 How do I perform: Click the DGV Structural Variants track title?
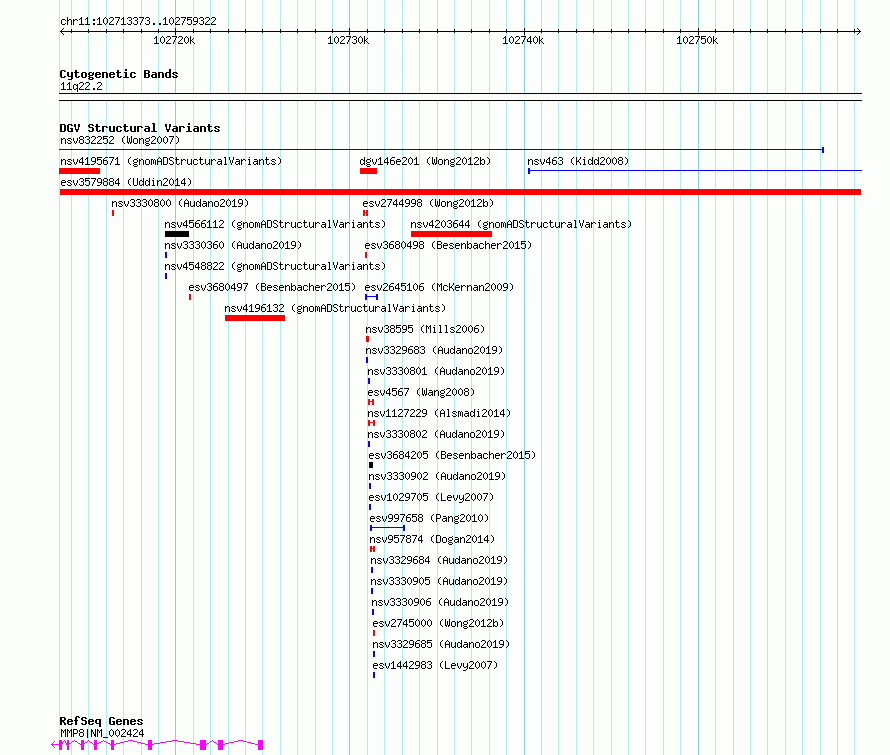[x=140, y=128]
